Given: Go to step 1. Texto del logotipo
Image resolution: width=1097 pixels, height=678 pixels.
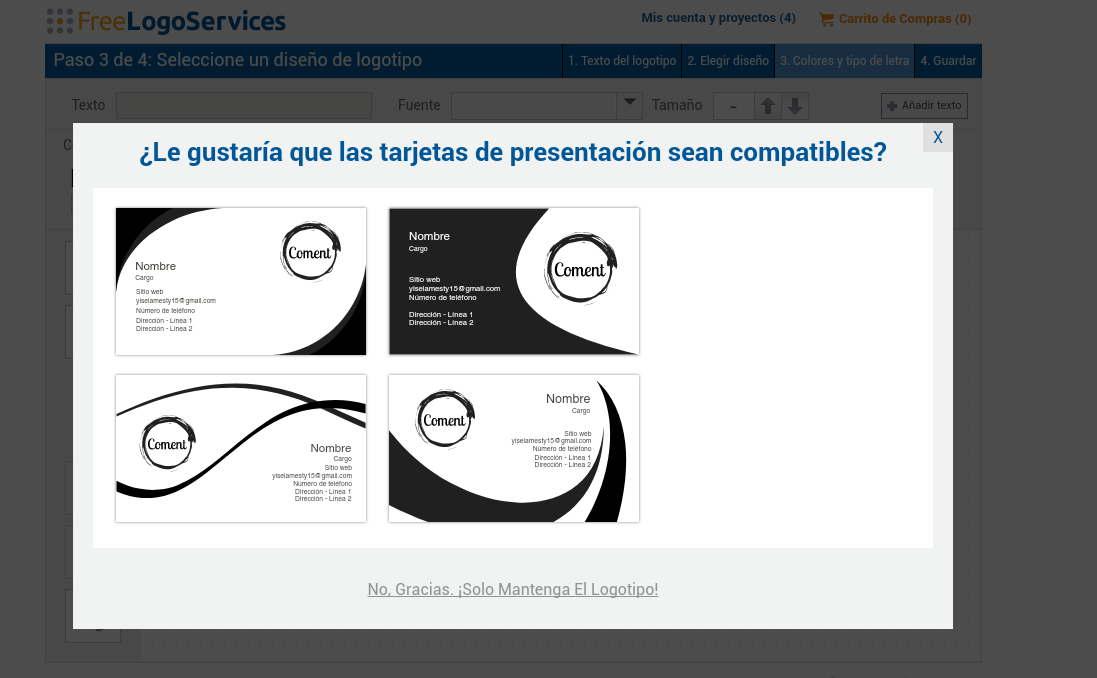Looking at the screenshot, I should point(622,61).
